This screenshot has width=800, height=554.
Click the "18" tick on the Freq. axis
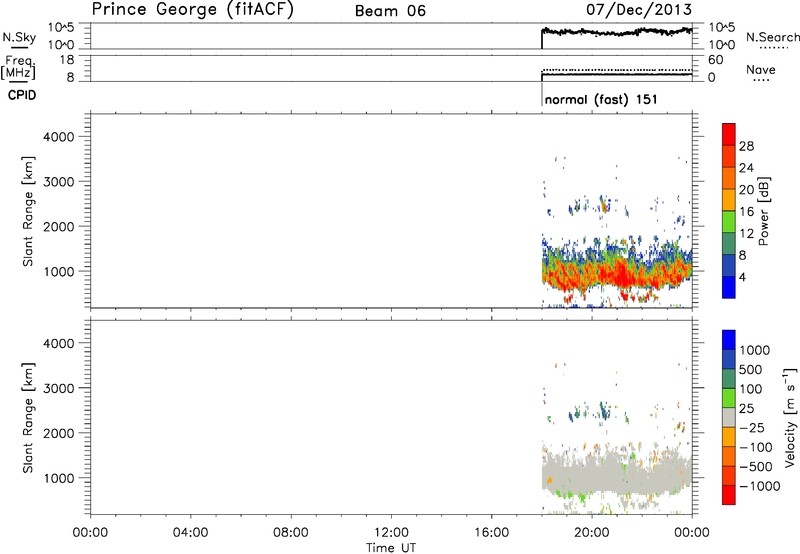coord(67,60)
